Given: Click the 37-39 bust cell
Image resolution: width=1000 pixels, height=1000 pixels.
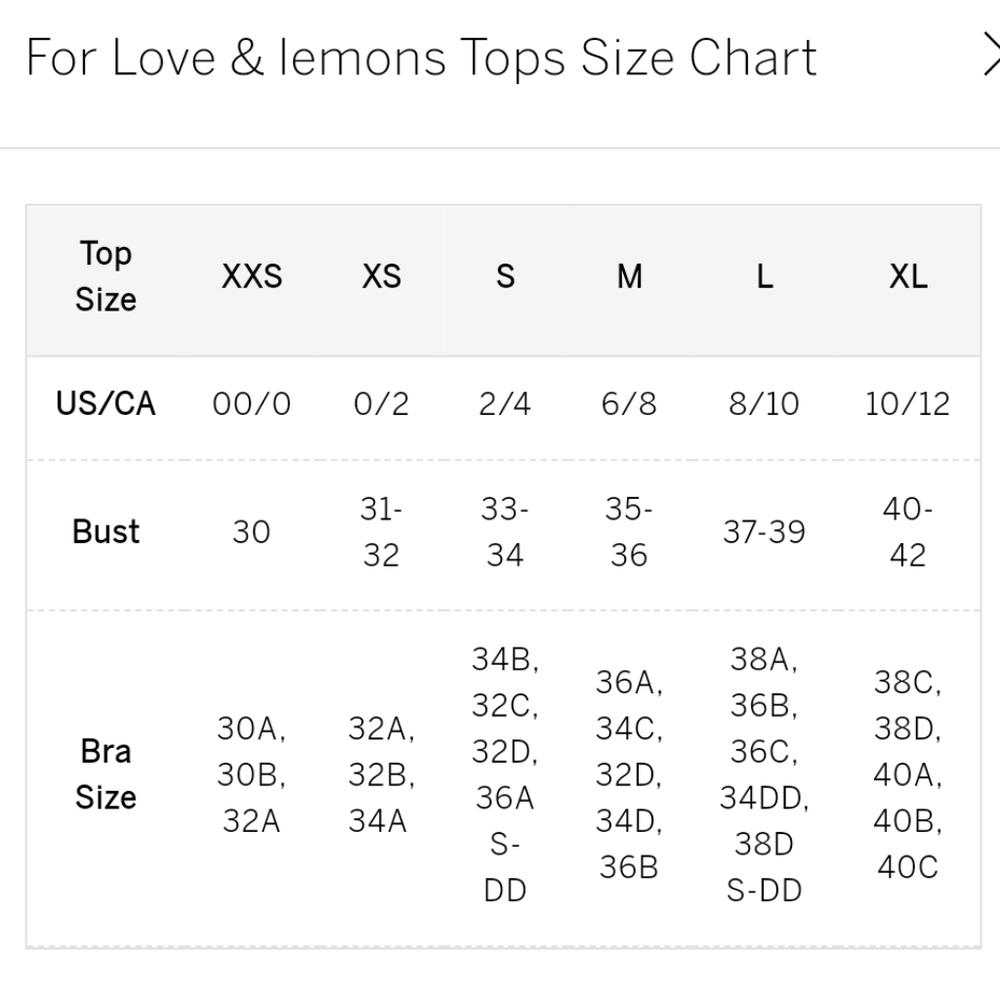Looking at the screenshot, I should [764, 532].
